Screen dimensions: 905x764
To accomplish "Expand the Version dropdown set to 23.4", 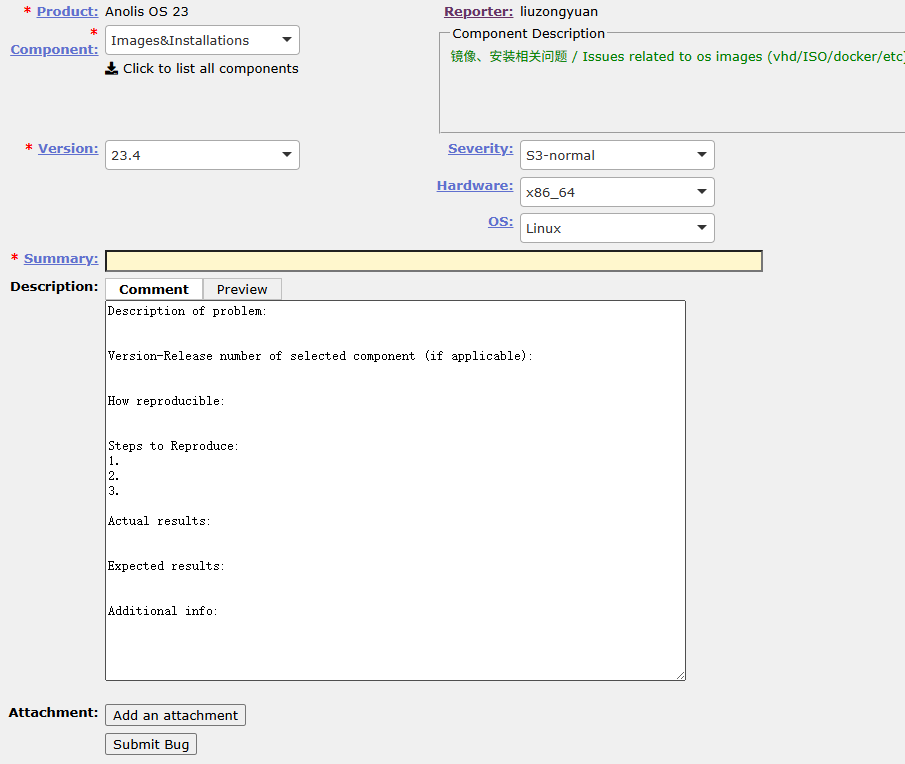I will [x=202, y=155].
